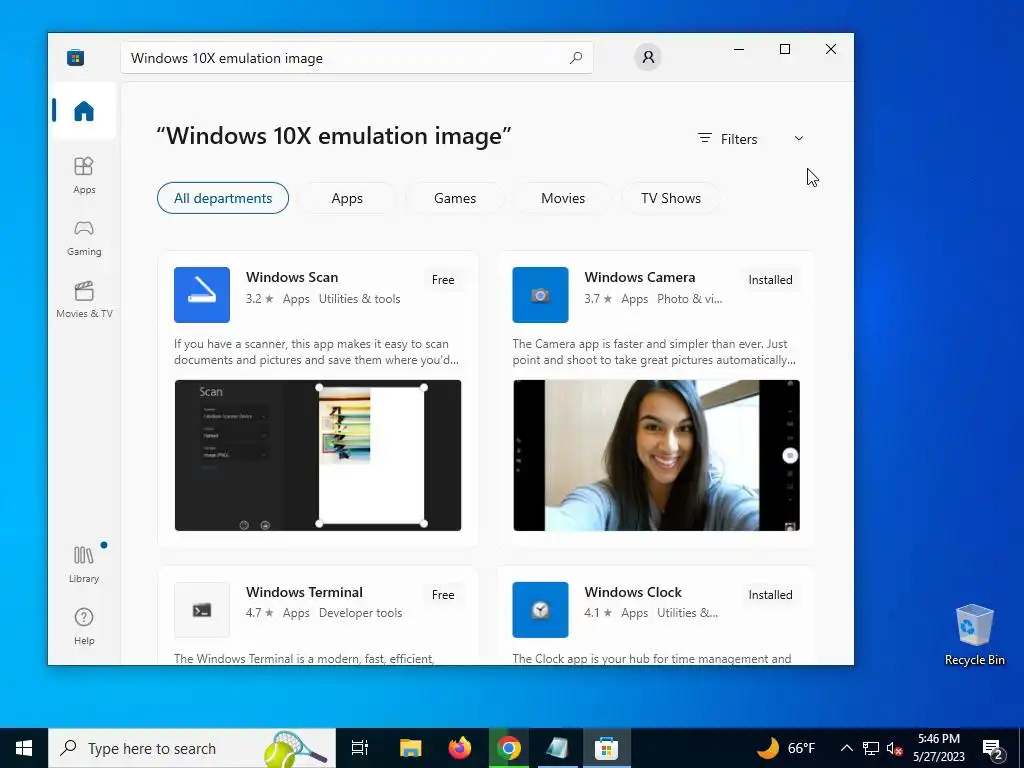Open the Windows Terminal title link
Image resolution: width=1024 pixels, height=768 pixels.
coord(304,592)
